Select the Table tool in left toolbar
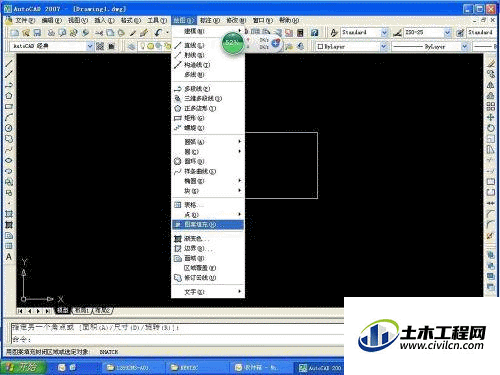This screenshot has width=500, height=375. (x=9, y=246)
